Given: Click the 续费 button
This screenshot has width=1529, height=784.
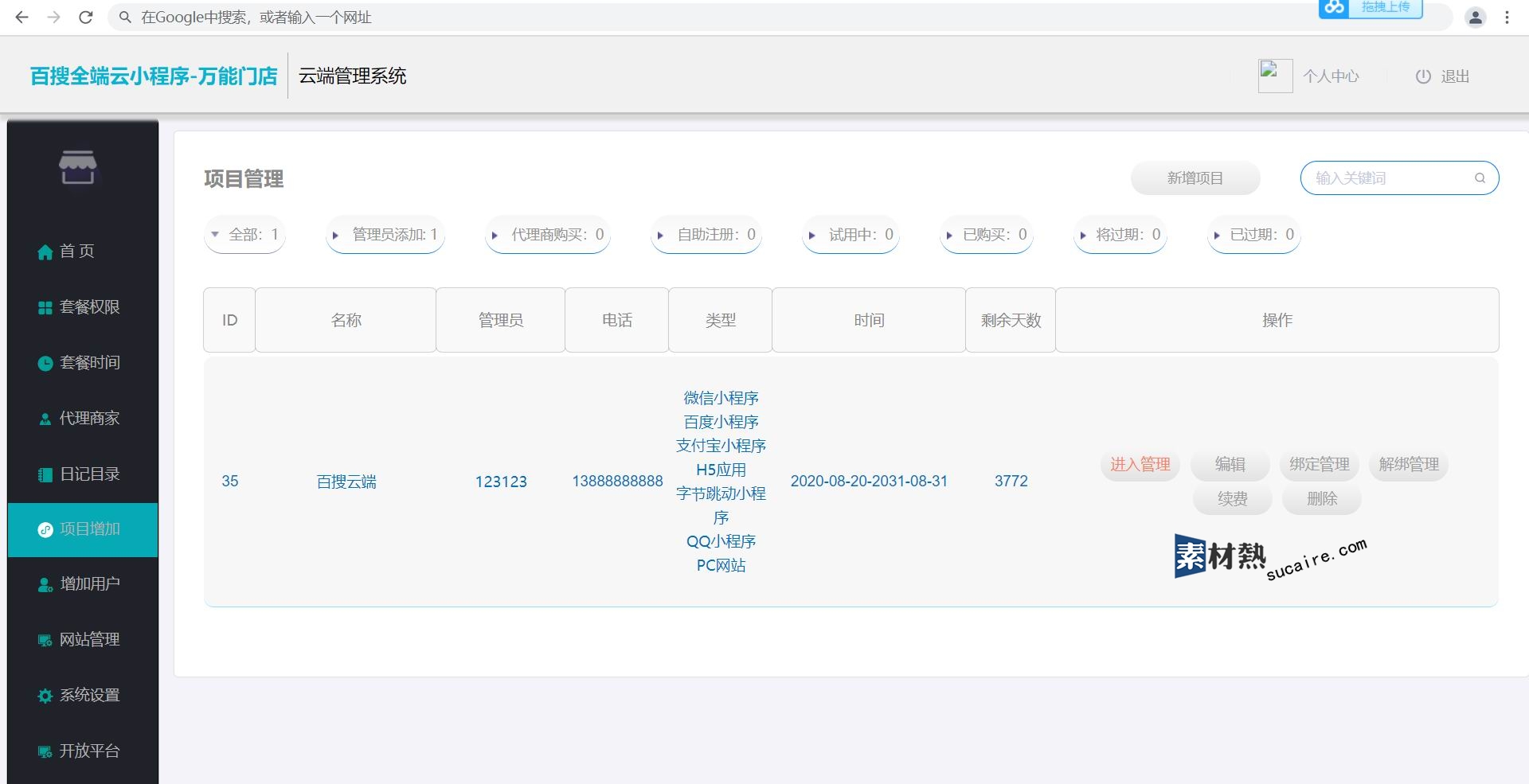Looking at the screenshot, I should pos(1233,499).
